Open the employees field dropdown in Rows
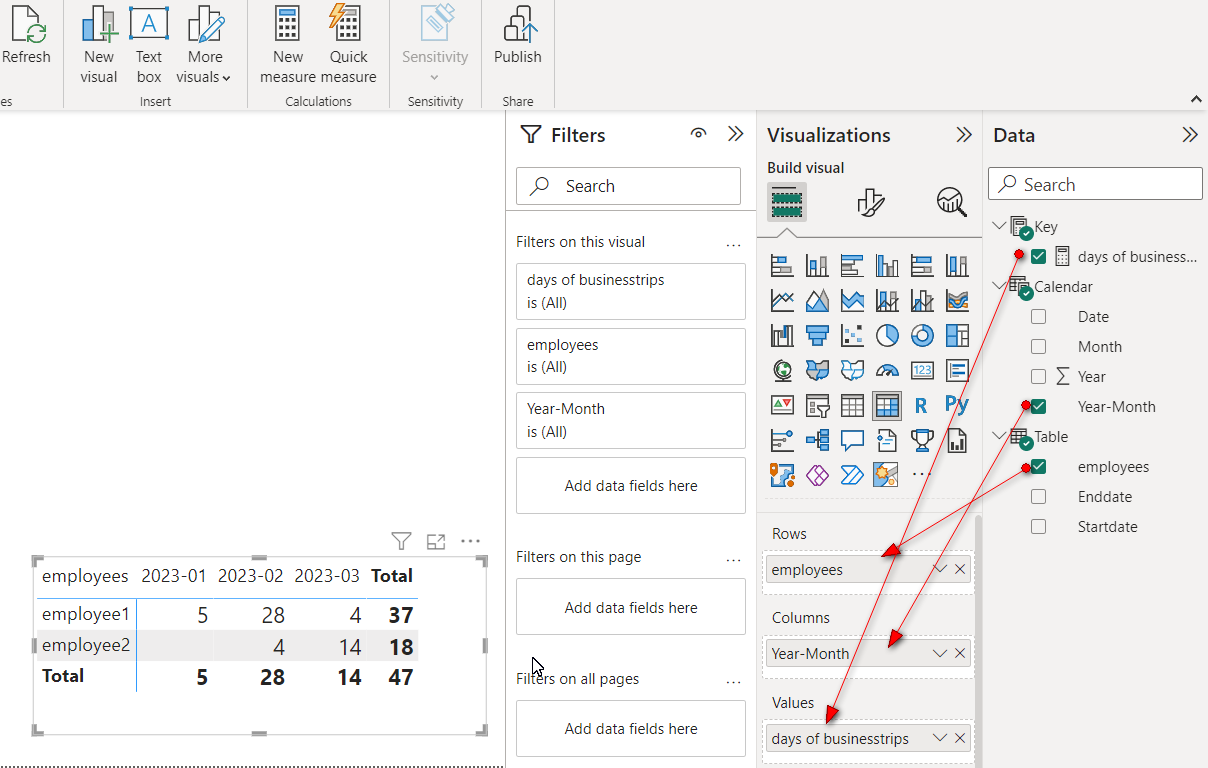 pos(940,569)
